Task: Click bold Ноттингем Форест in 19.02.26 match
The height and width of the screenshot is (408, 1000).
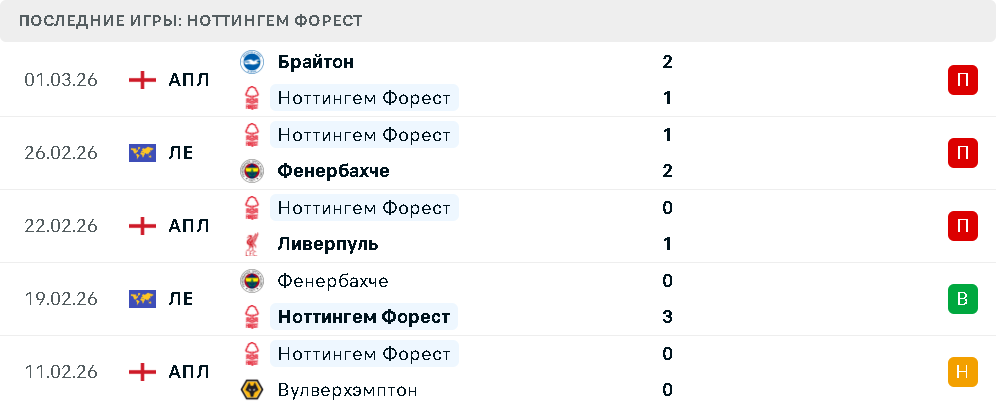Action: [364, 317]
